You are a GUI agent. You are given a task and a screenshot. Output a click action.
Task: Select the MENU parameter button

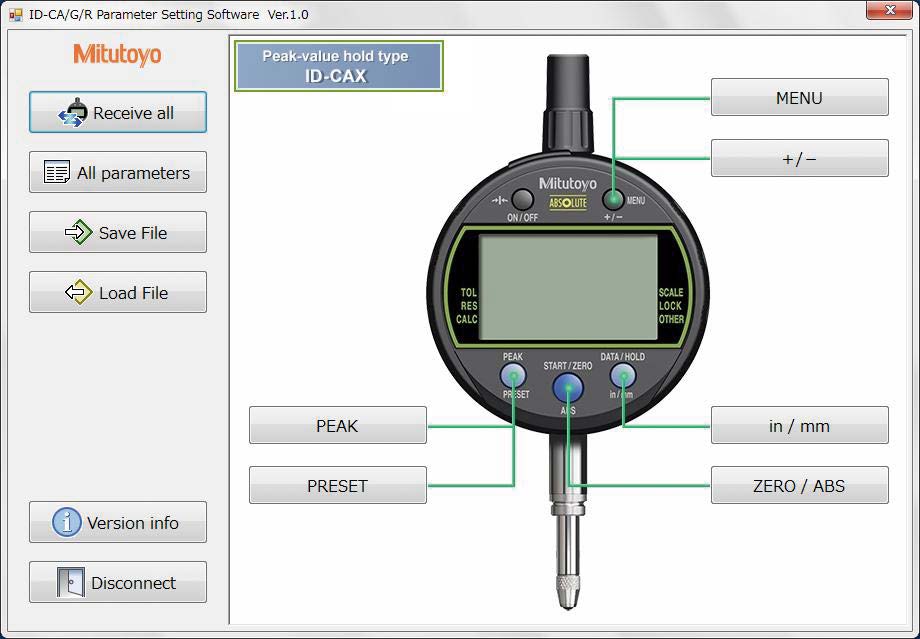point(800,97)
